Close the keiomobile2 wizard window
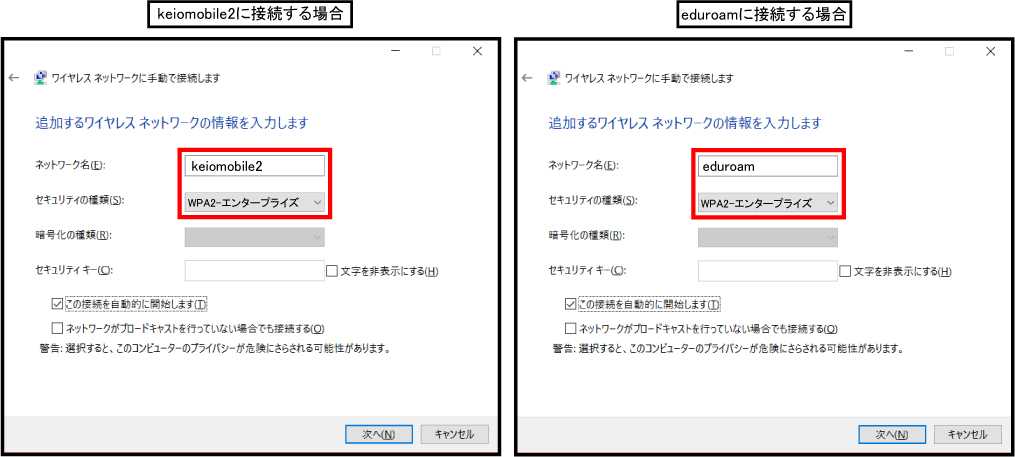Image resolution: width=1015 pixels, height=457 pixels. 477,51
